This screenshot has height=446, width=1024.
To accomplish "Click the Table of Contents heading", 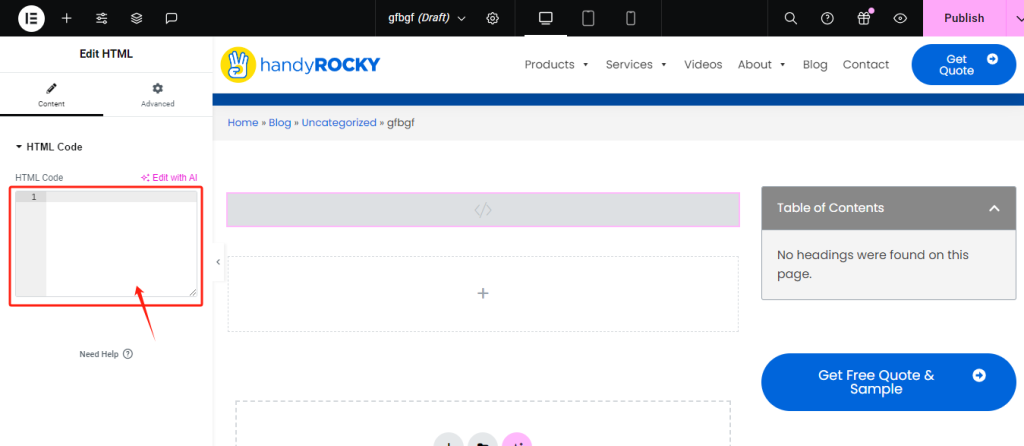I will pos(830,208).
